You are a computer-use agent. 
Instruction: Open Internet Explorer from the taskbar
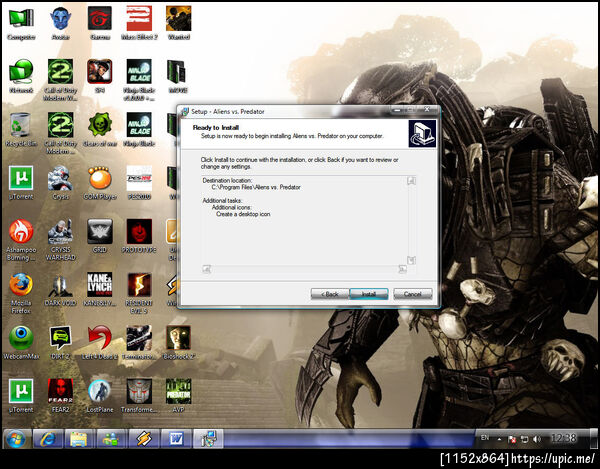coord(48,438)
